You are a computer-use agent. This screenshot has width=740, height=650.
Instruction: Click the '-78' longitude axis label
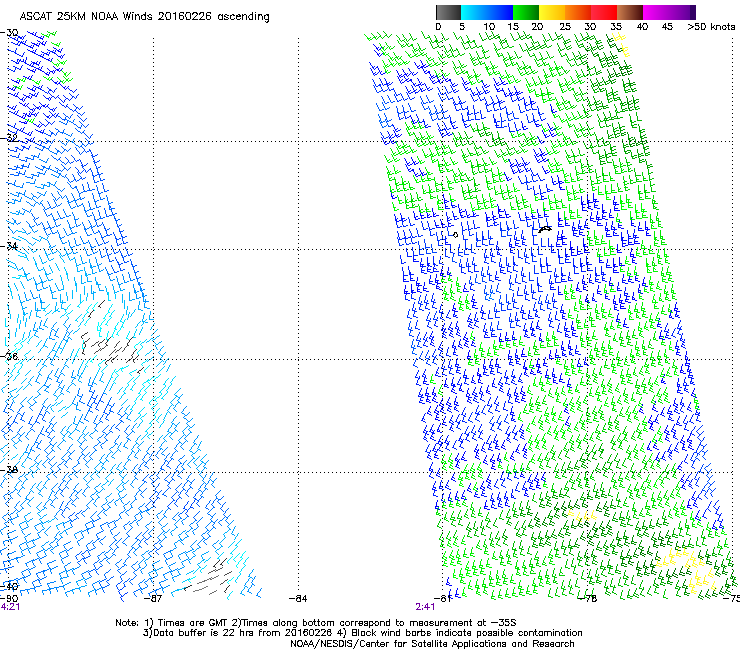[x=588, y=599]
